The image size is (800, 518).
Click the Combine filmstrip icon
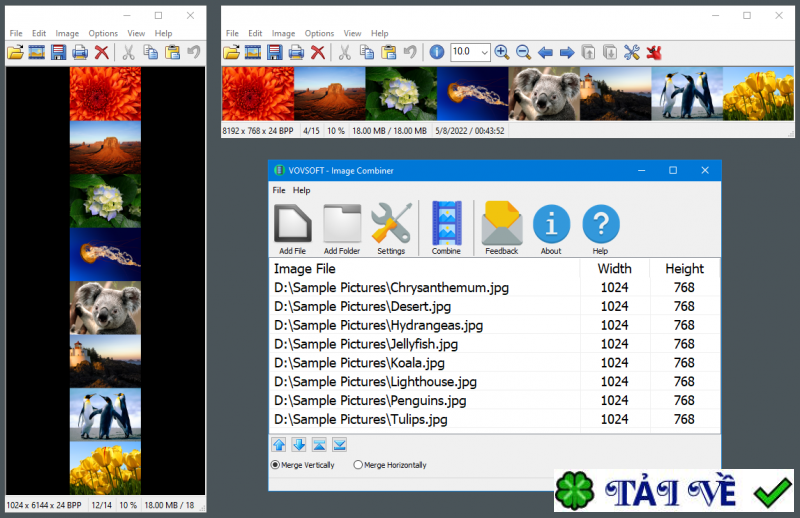click(446, 229)
